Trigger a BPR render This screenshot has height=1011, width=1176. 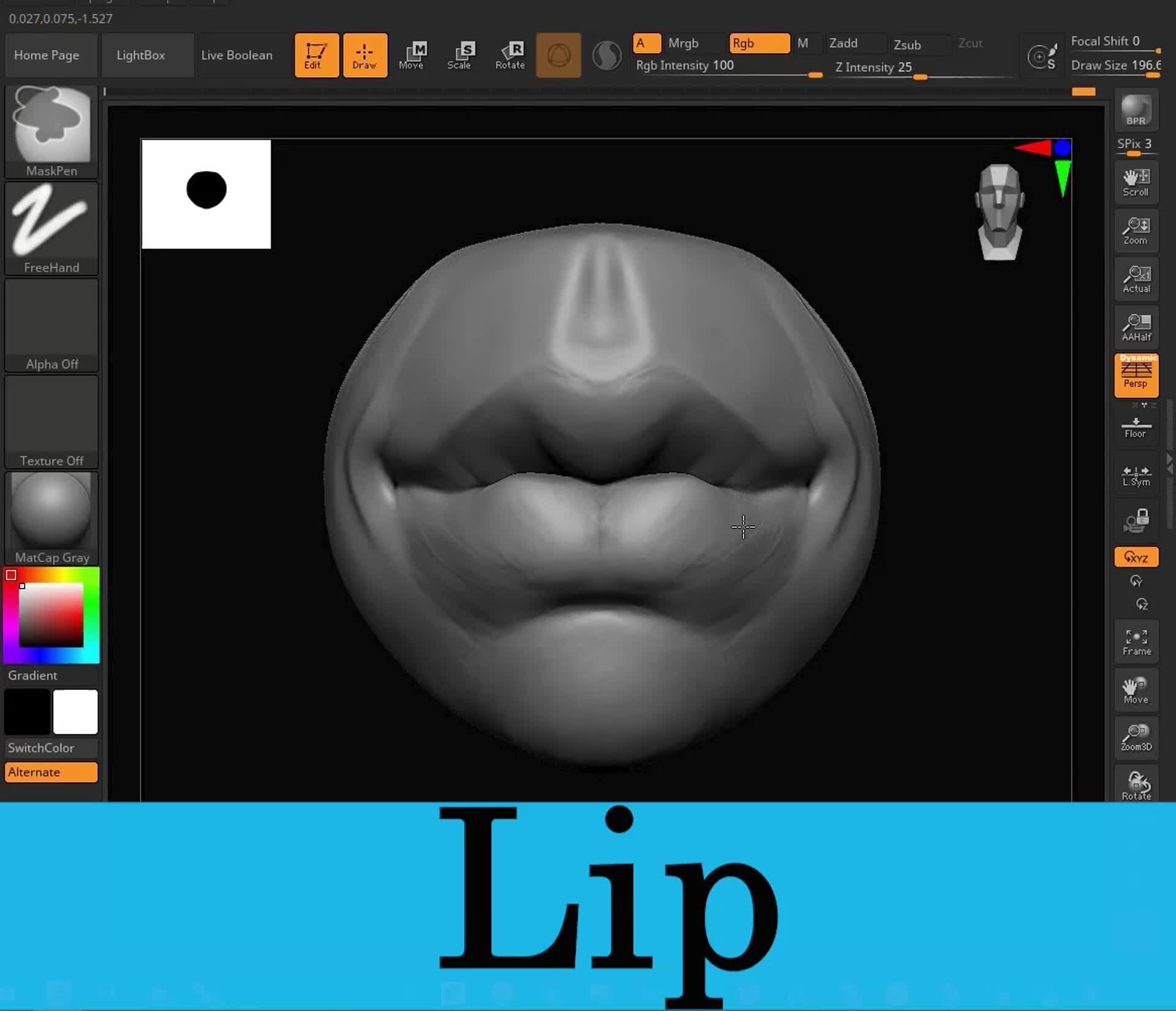1136,110
